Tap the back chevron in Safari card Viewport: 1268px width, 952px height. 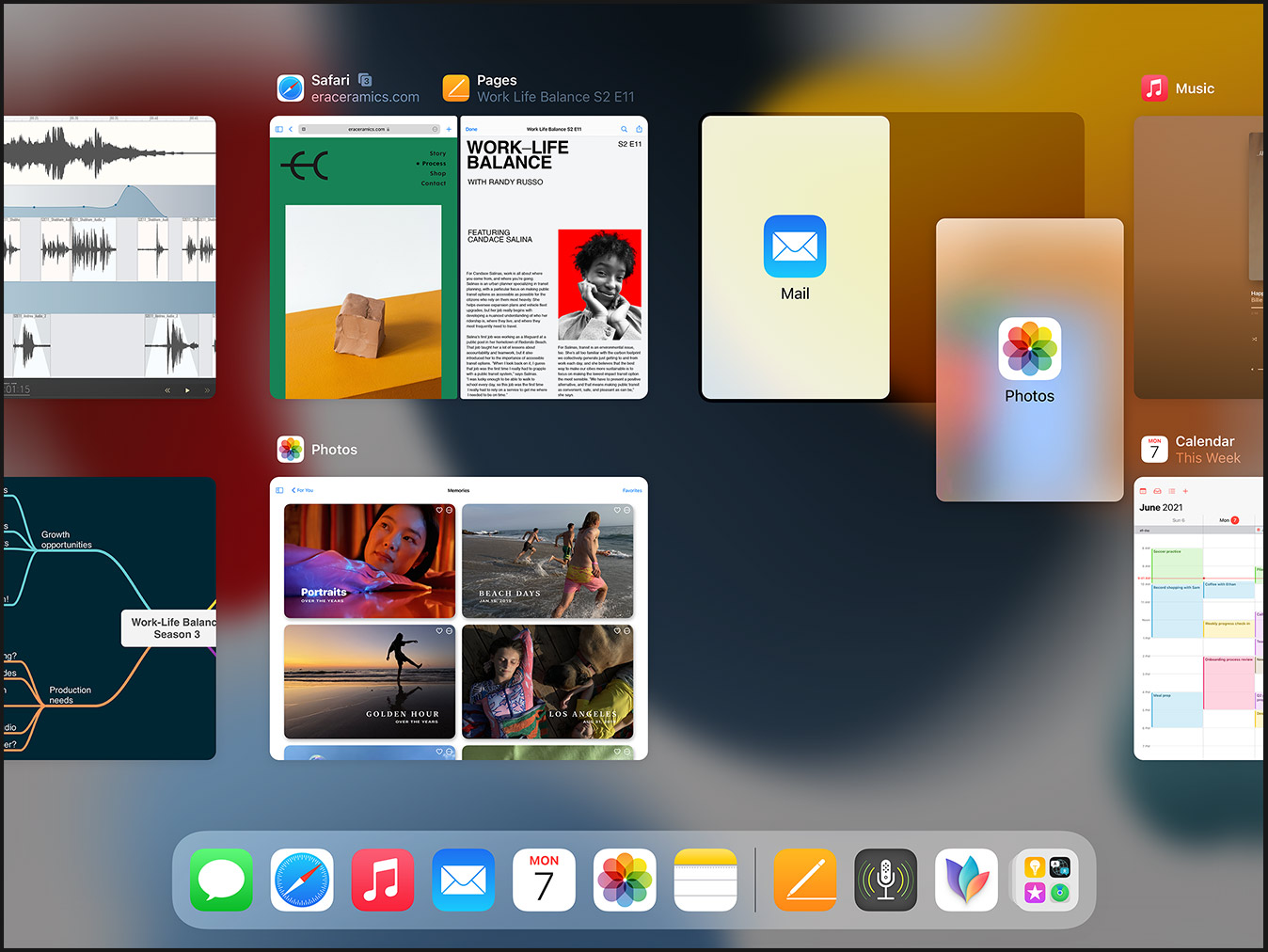291,129
